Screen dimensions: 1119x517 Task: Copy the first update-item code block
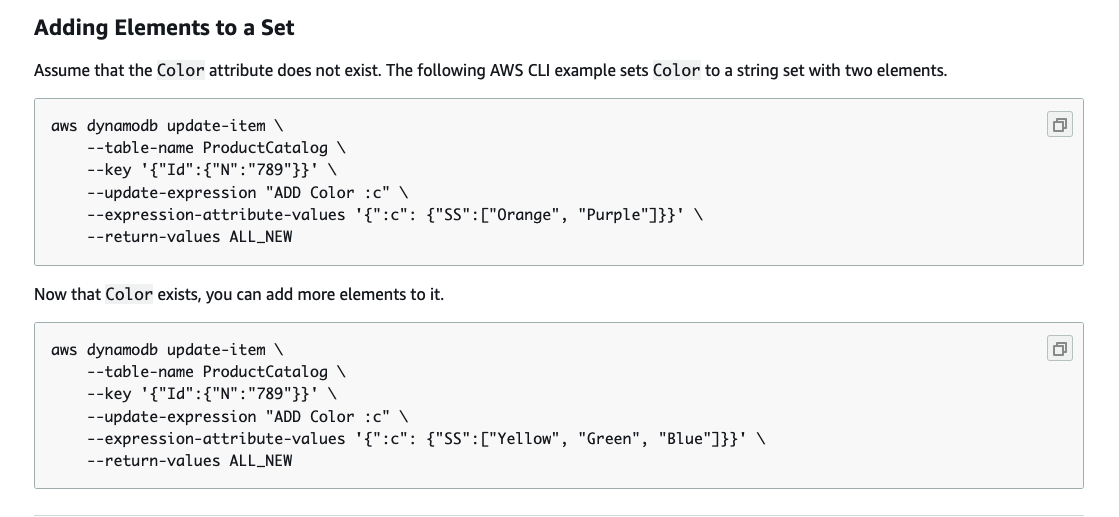click(1060, 125)
